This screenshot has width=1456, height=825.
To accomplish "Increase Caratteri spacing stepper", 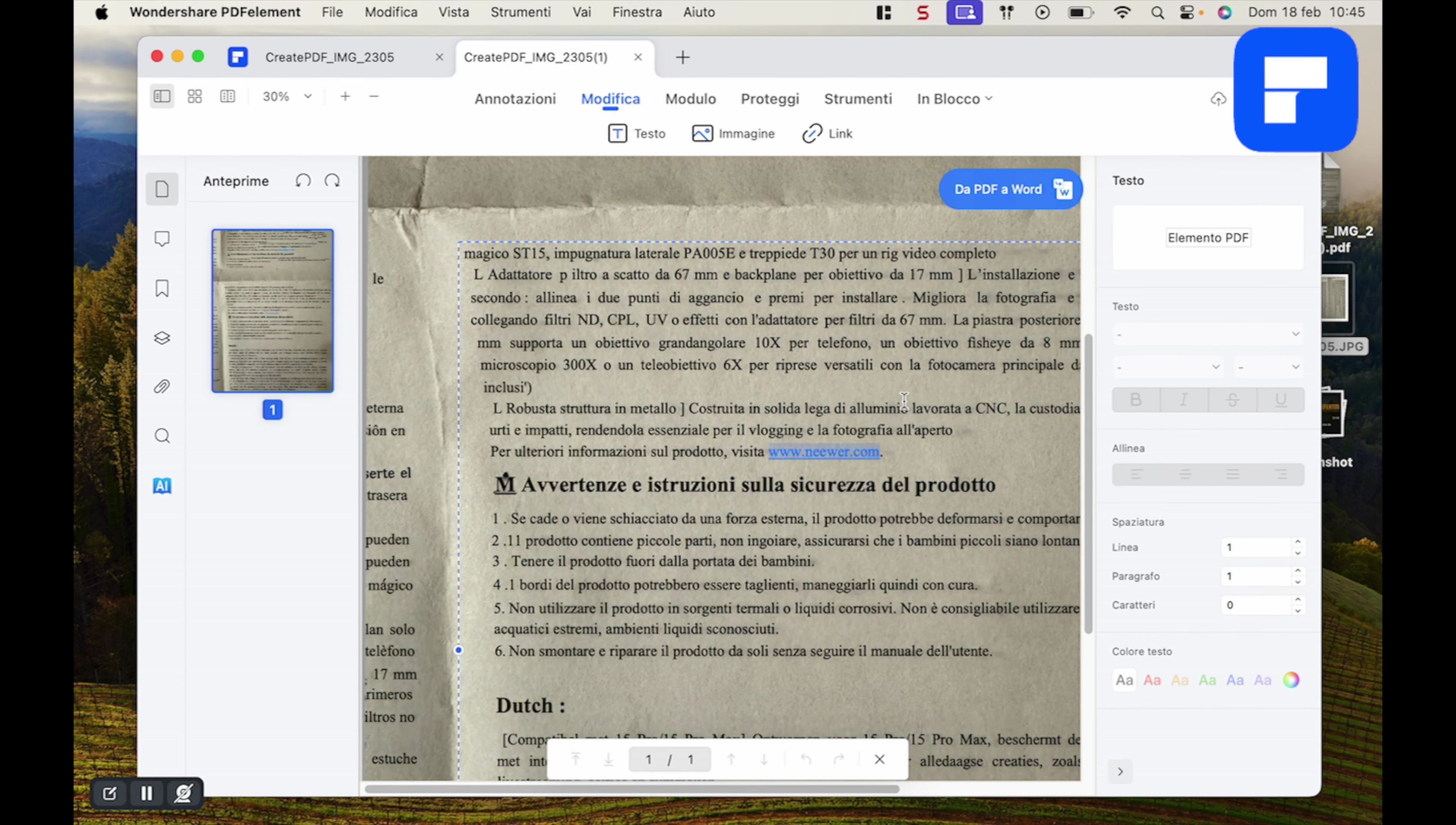I will pos(1298,599).
